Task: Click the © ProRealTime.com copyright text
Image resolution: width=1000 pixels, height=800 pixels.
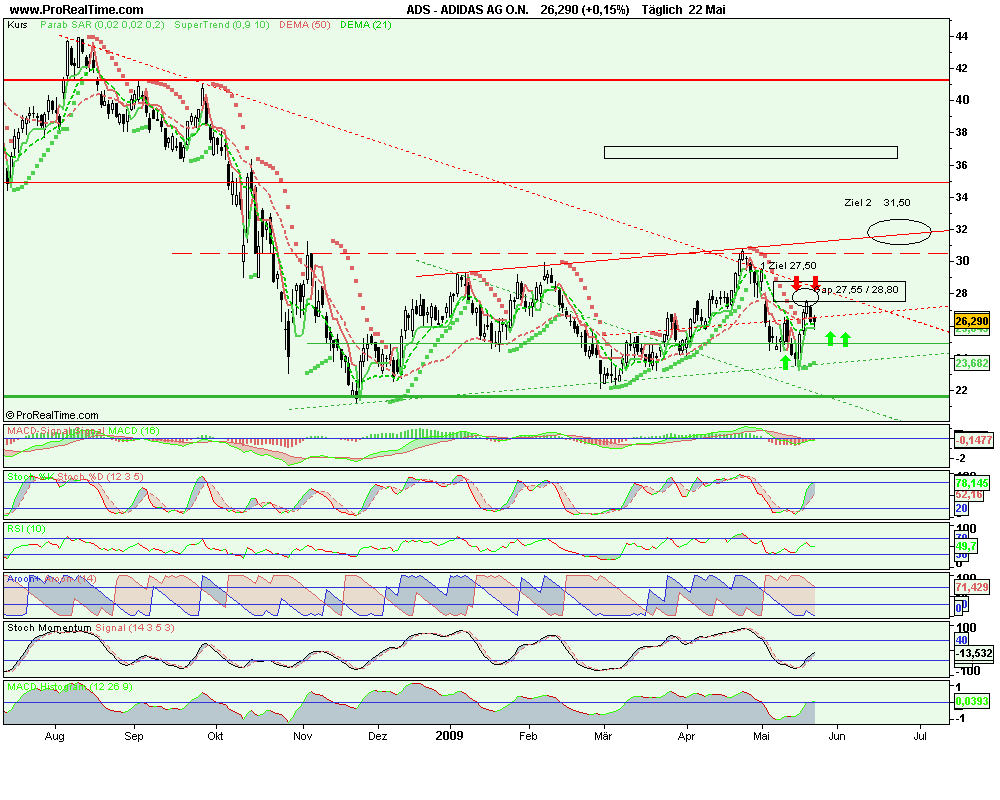Action: click(x=53, y=414)
